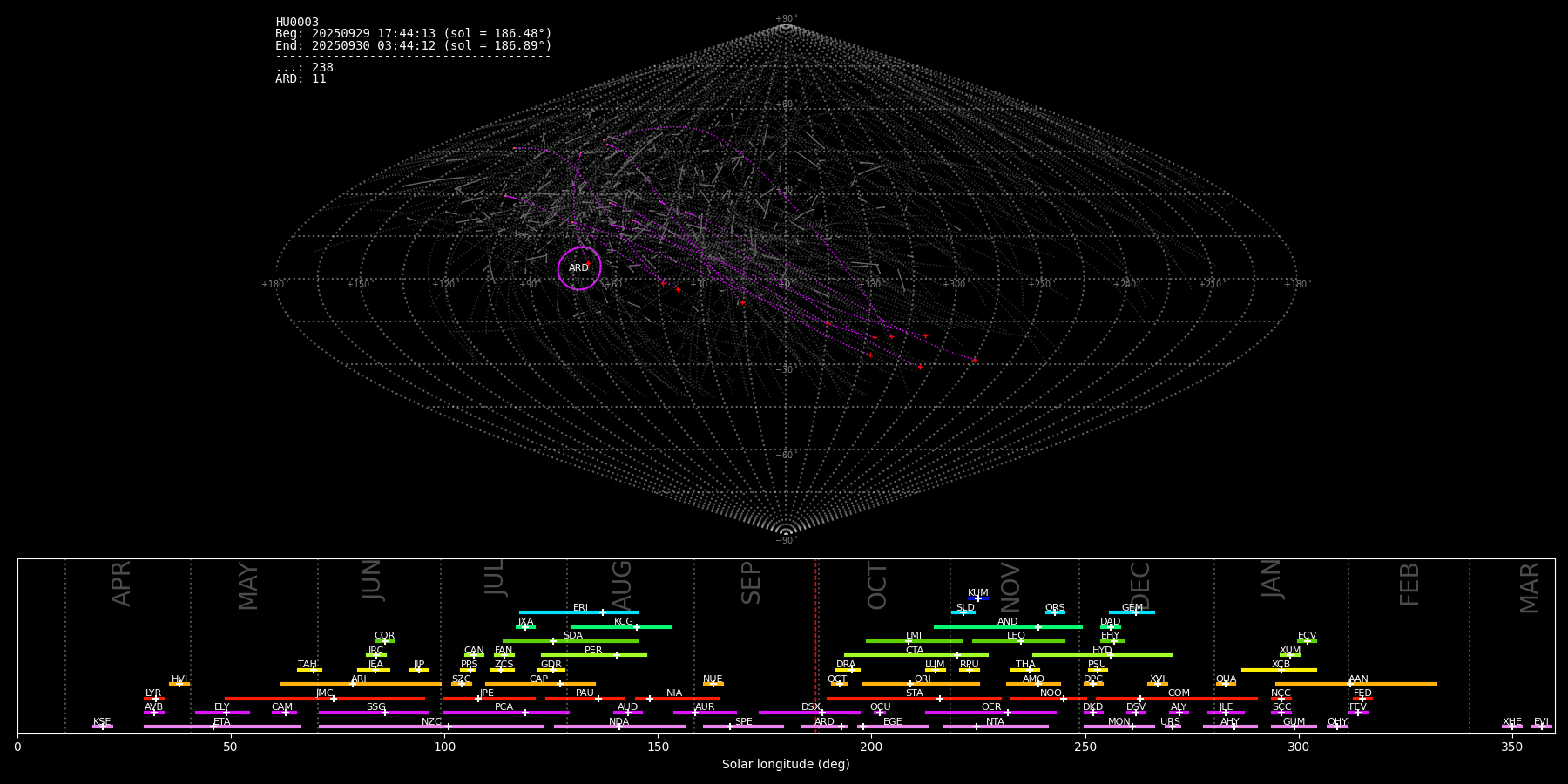Click the 'ARD: 11' count in header
This screenshot has height=784, width=1568.
click(x=301, y=79)
